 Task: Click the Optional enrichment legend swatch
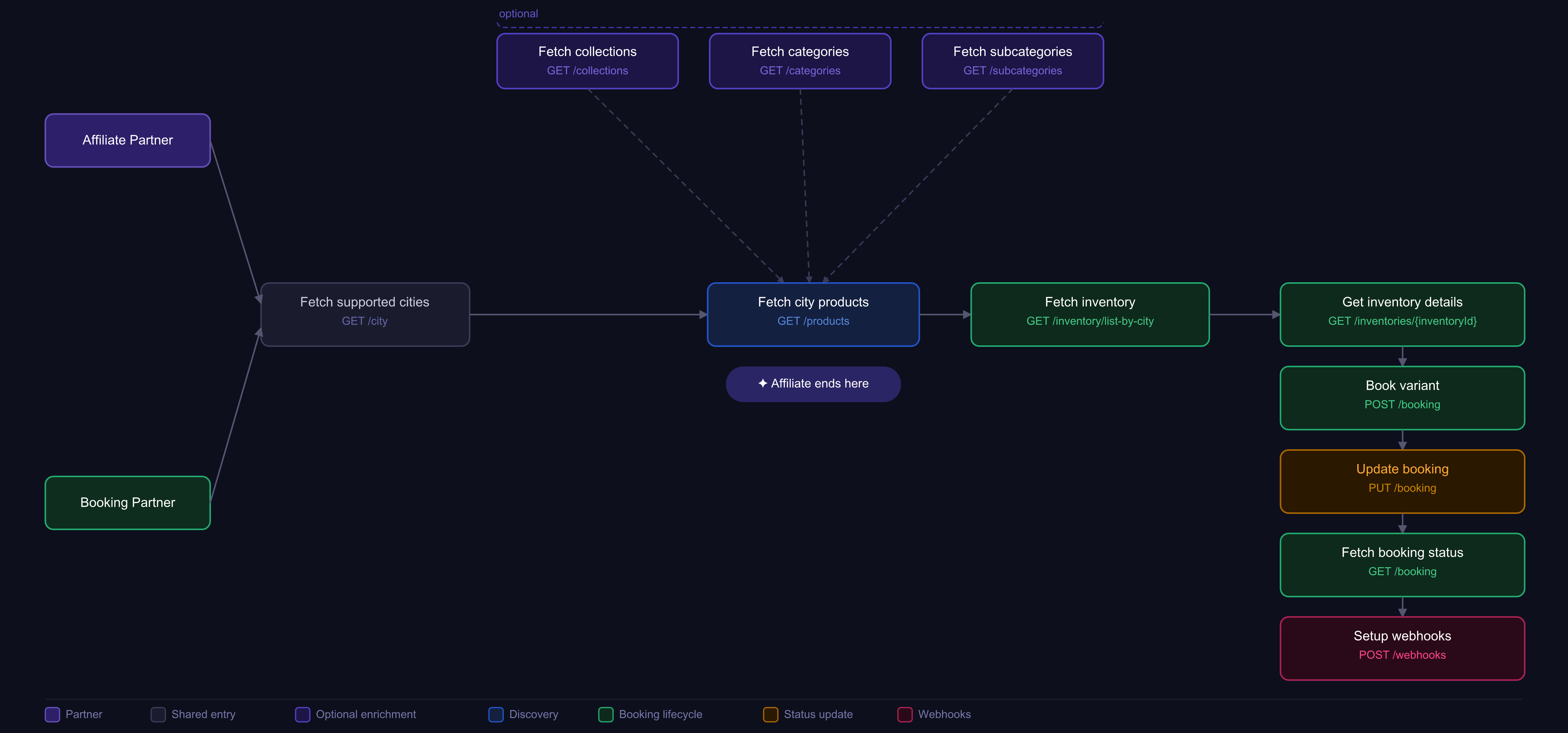303,714
